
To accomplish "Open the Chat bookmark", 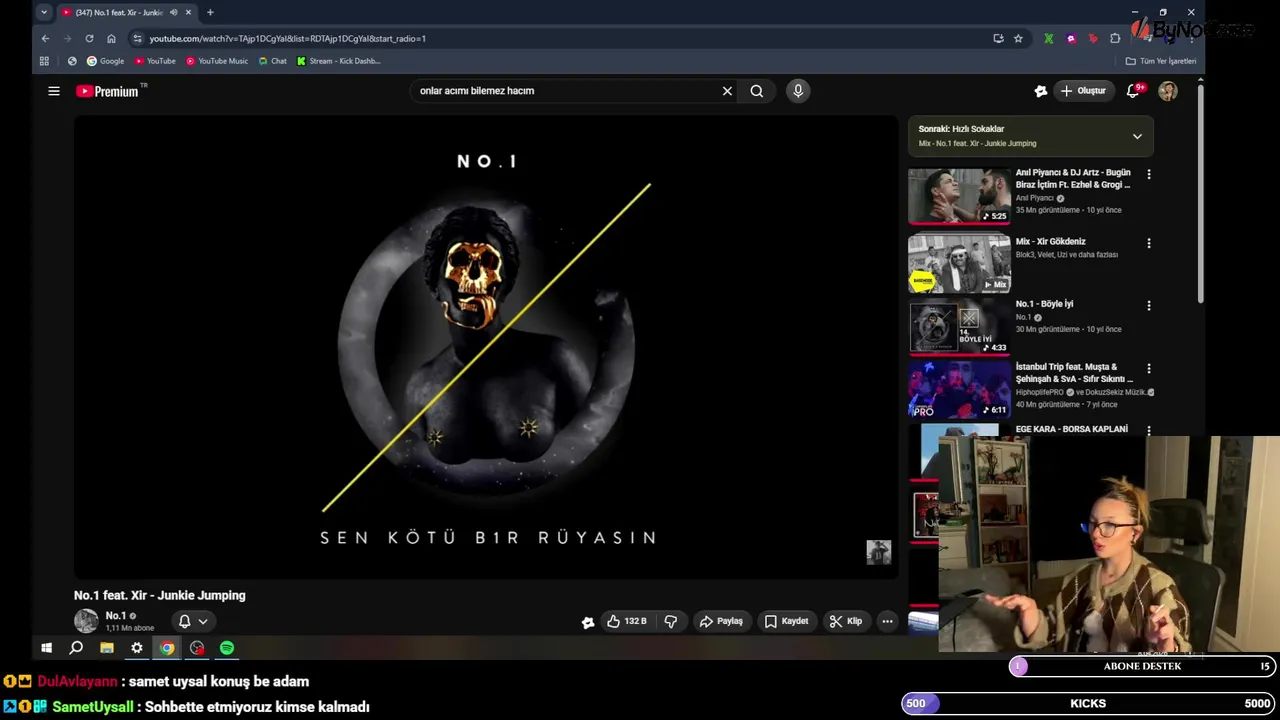I will [272, 61].
